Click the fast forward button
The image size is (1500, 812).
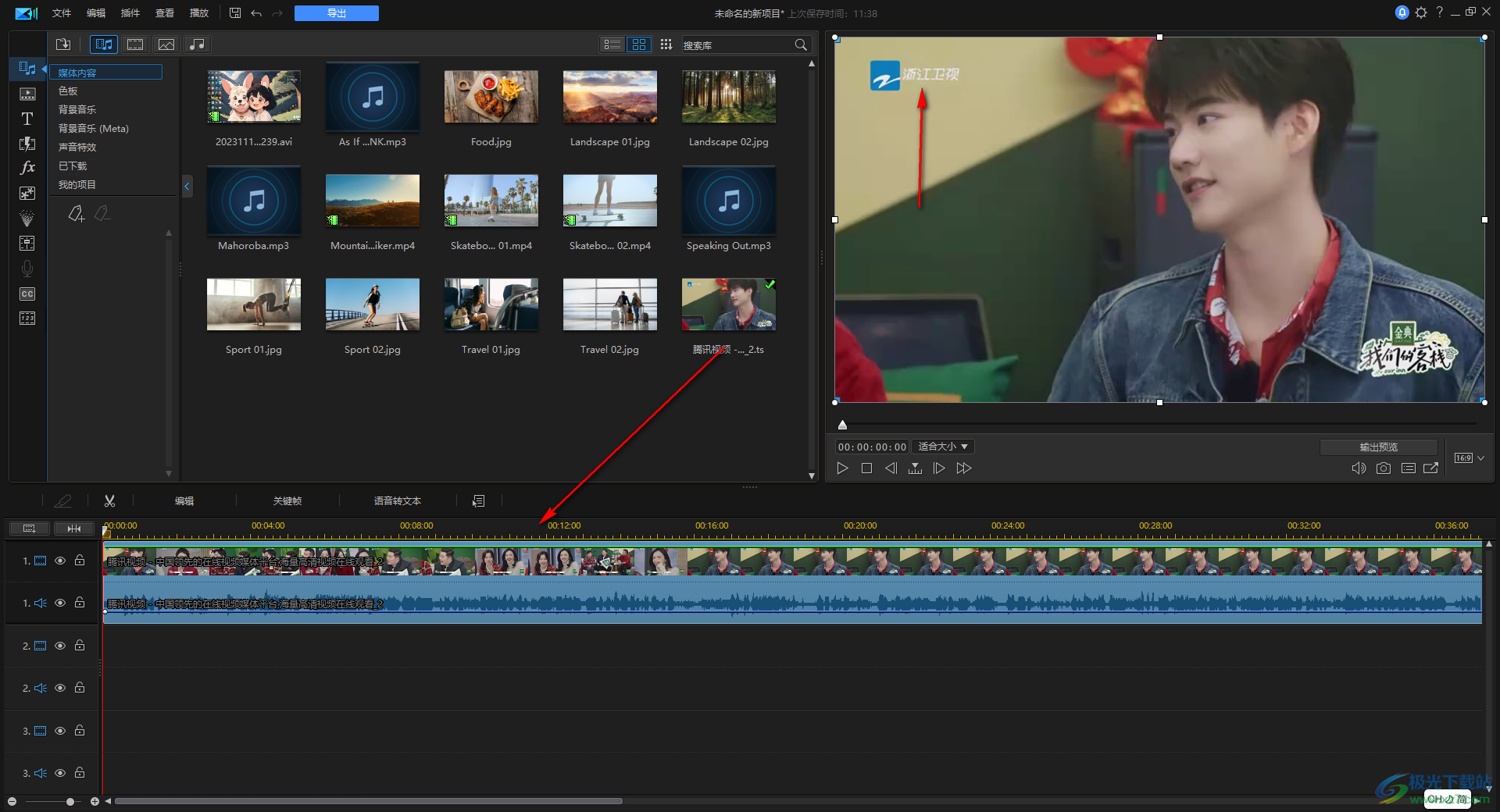(x=964, y=468)
